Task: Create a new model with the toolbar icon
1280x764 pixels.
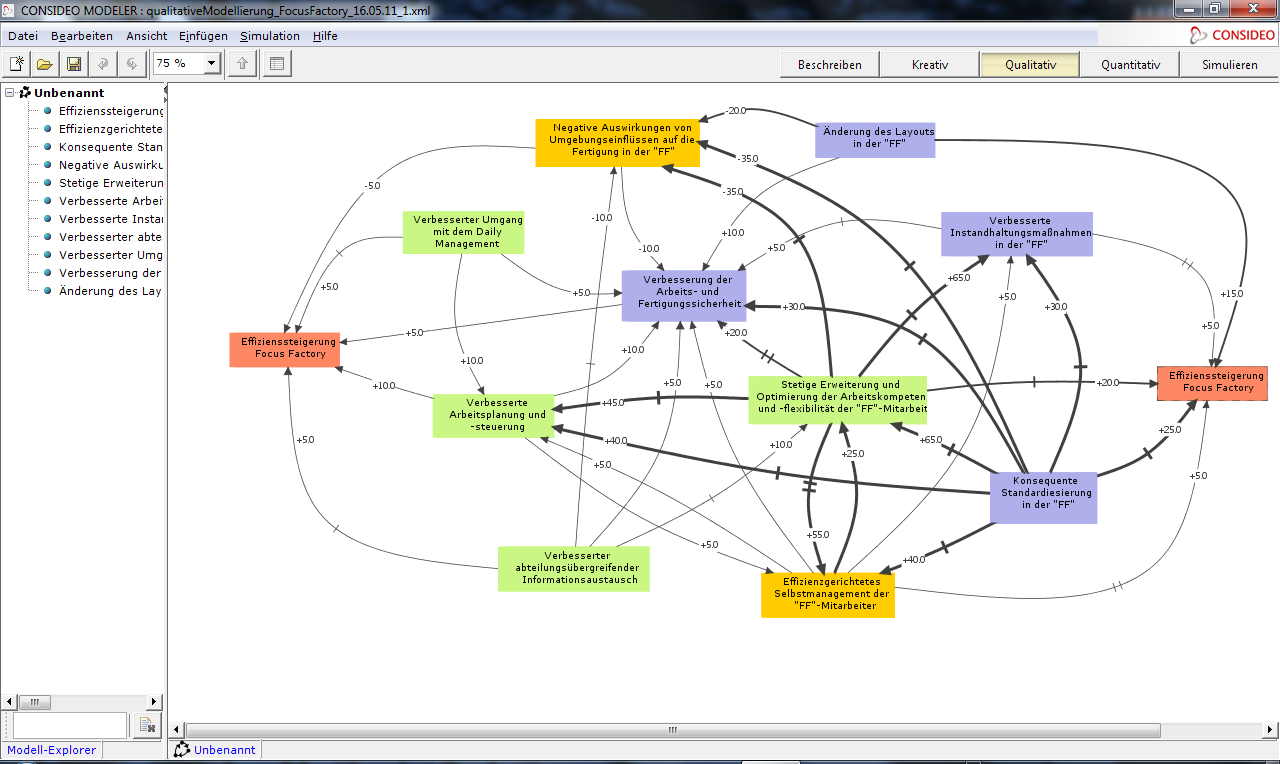Action: pos(17,64)
